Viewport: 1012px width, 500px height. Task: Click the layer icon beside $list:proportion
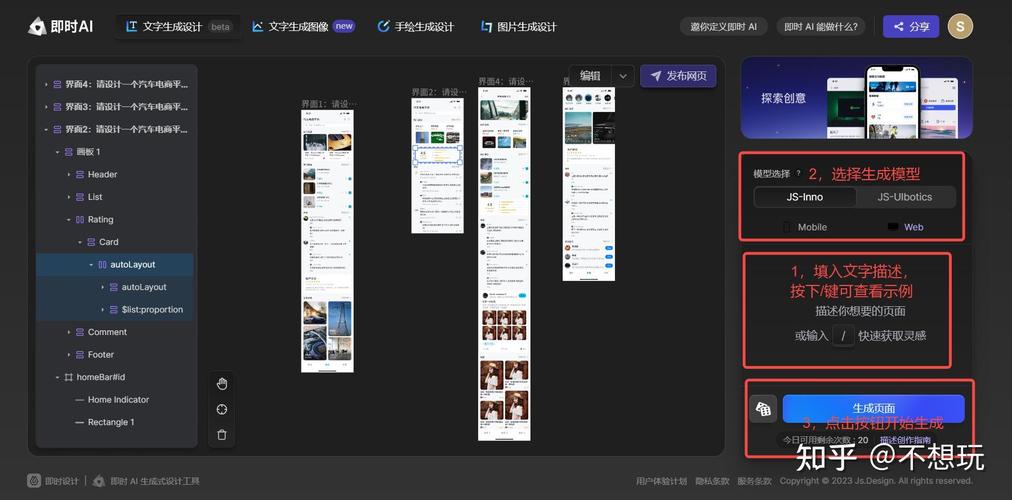tap(114, 310)
